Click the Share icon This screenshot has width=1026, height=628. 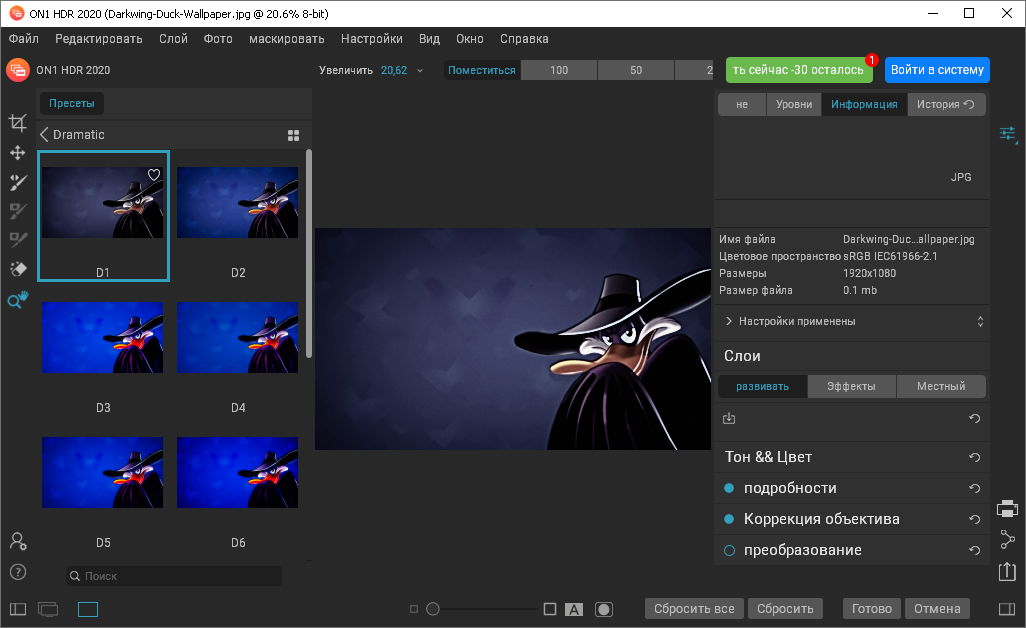[1008, 539]
